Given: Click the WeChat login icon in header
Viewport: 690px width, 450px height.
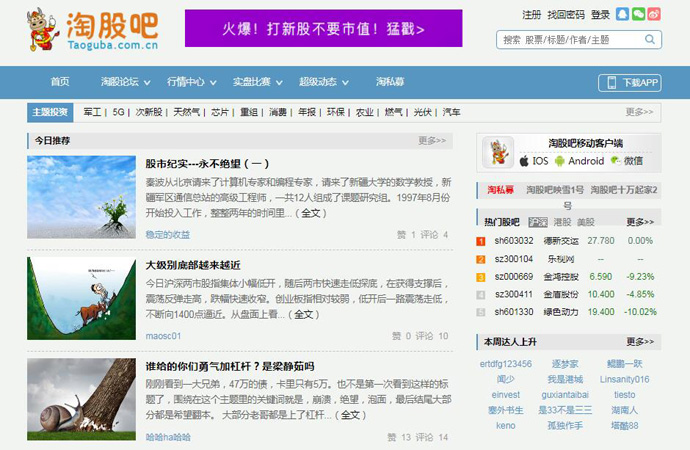Looking at the screenshot, I should coord(638,14).
